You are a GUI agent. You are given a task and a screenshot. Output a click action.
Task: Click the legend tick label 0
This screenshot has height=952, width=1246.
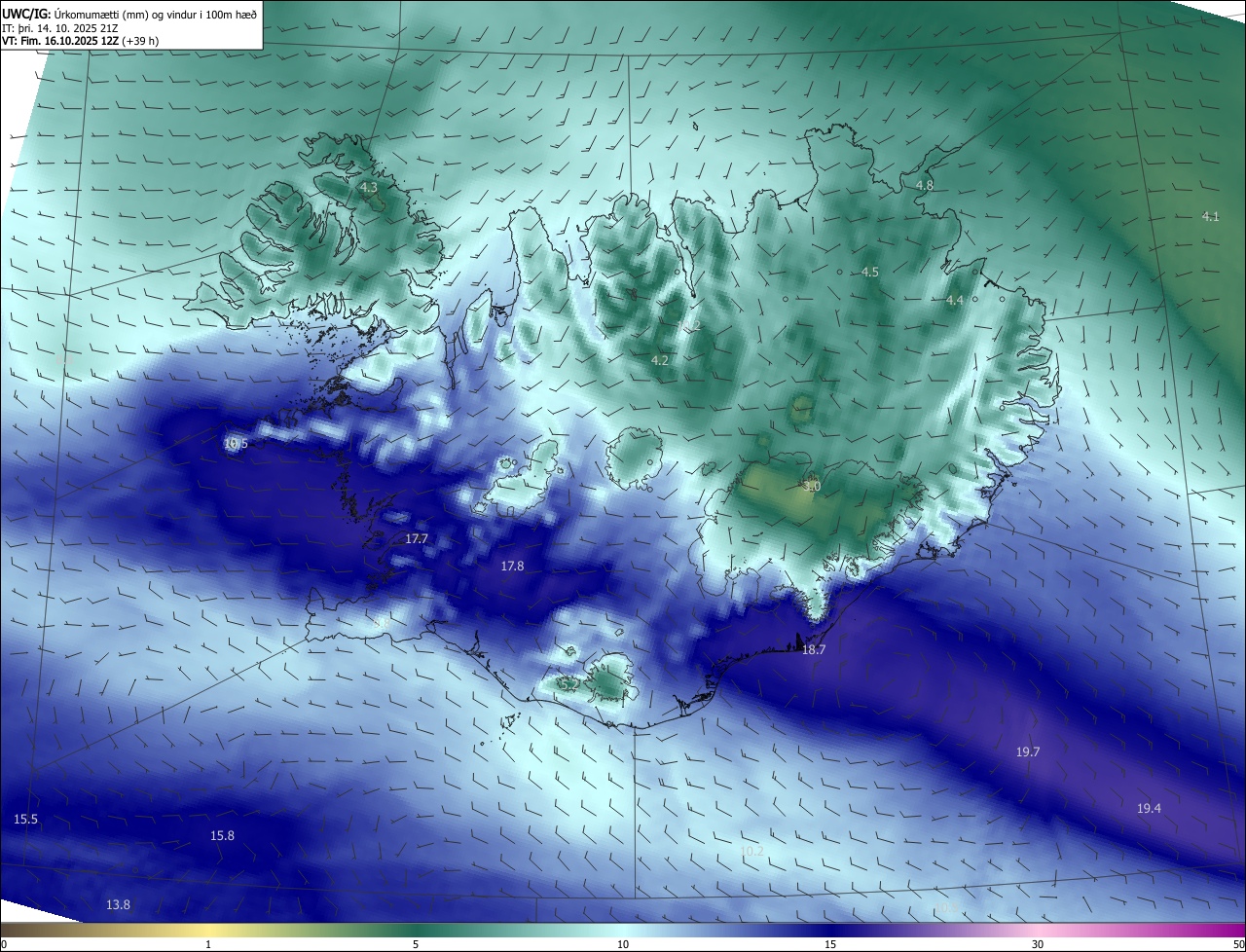tap(3, 944)
